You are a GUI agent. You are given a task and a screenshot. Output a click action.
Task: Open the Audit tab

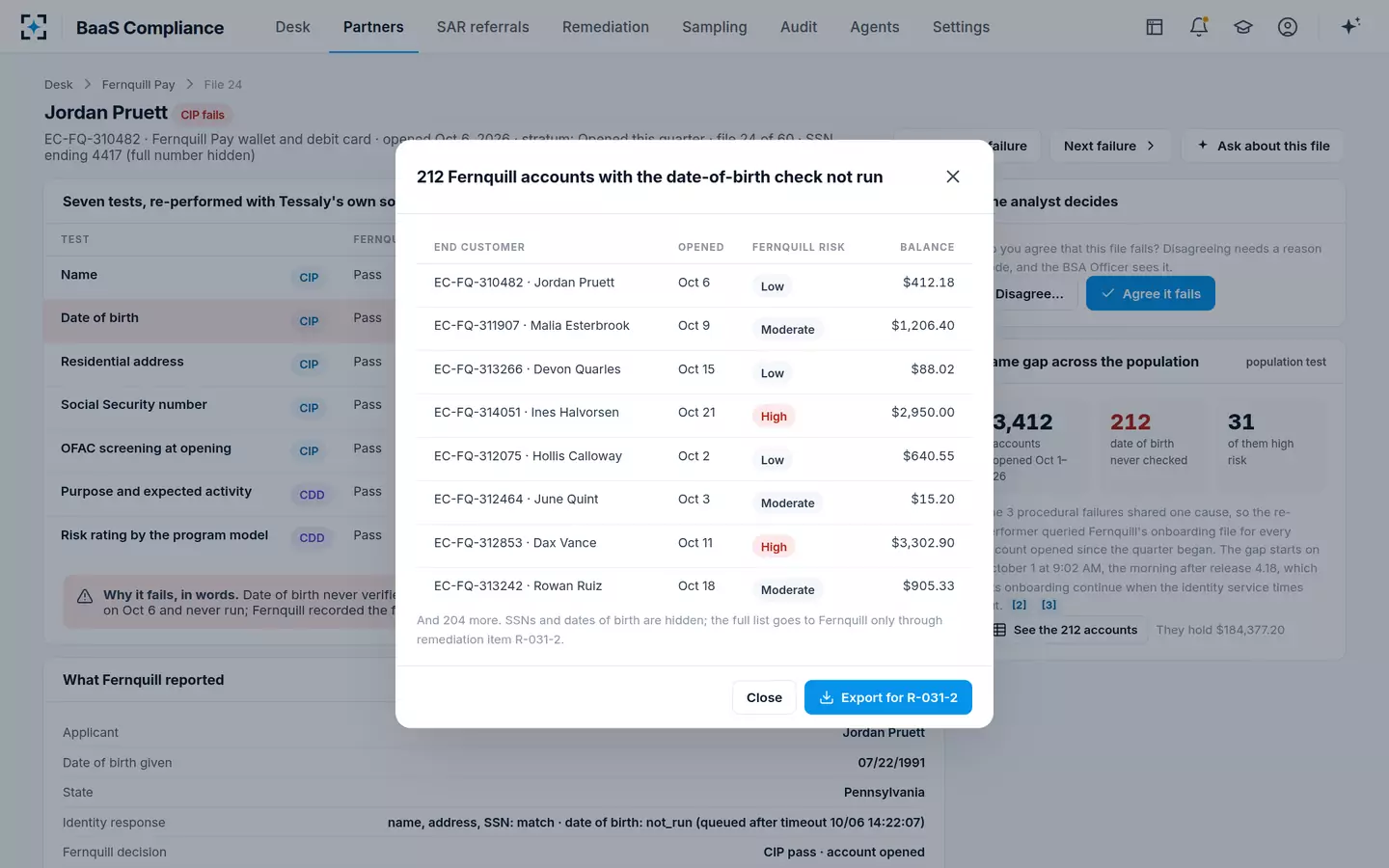coord(799,27)
